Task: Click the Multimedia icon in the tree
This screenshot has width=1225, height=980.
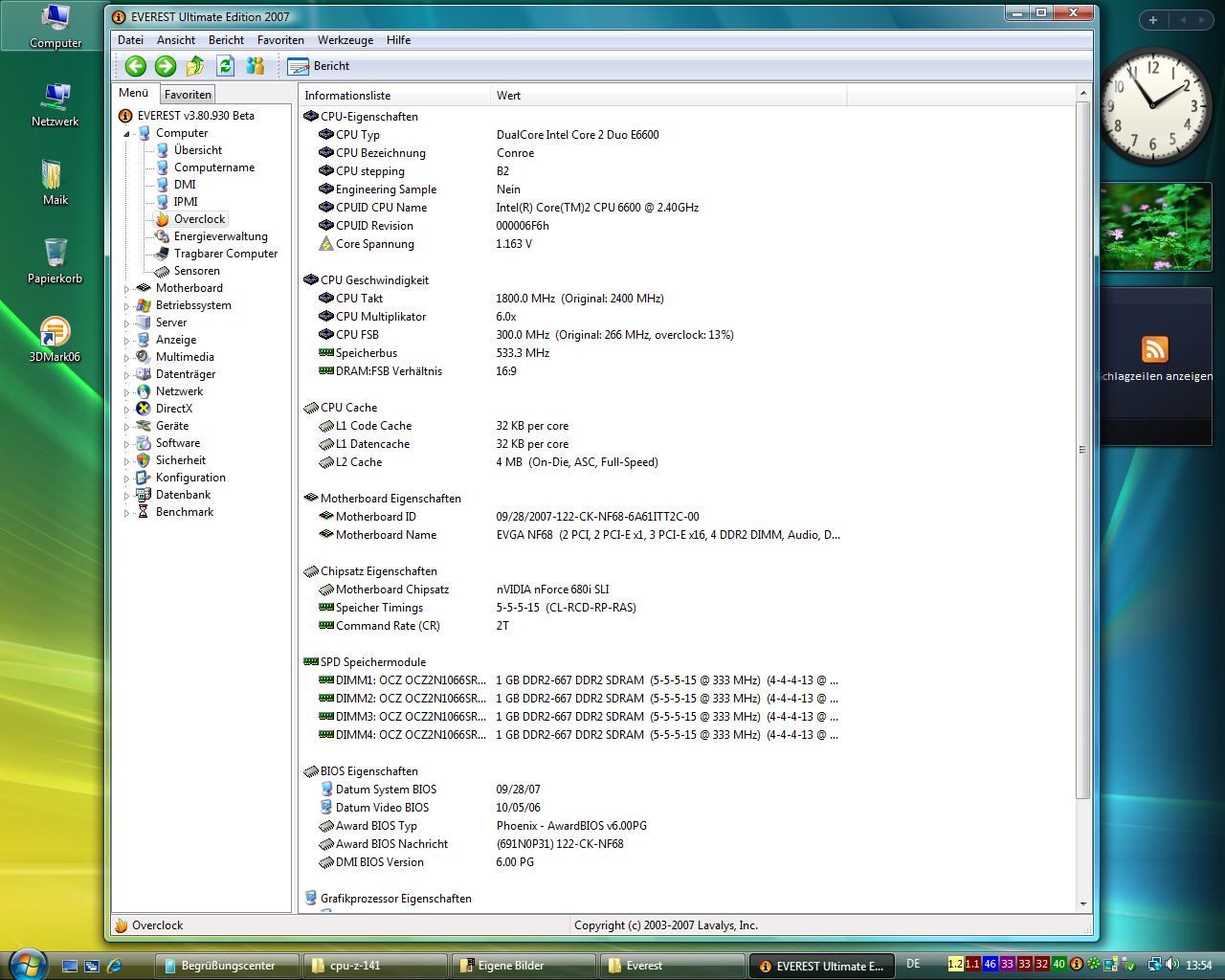Action: point(144,357)
